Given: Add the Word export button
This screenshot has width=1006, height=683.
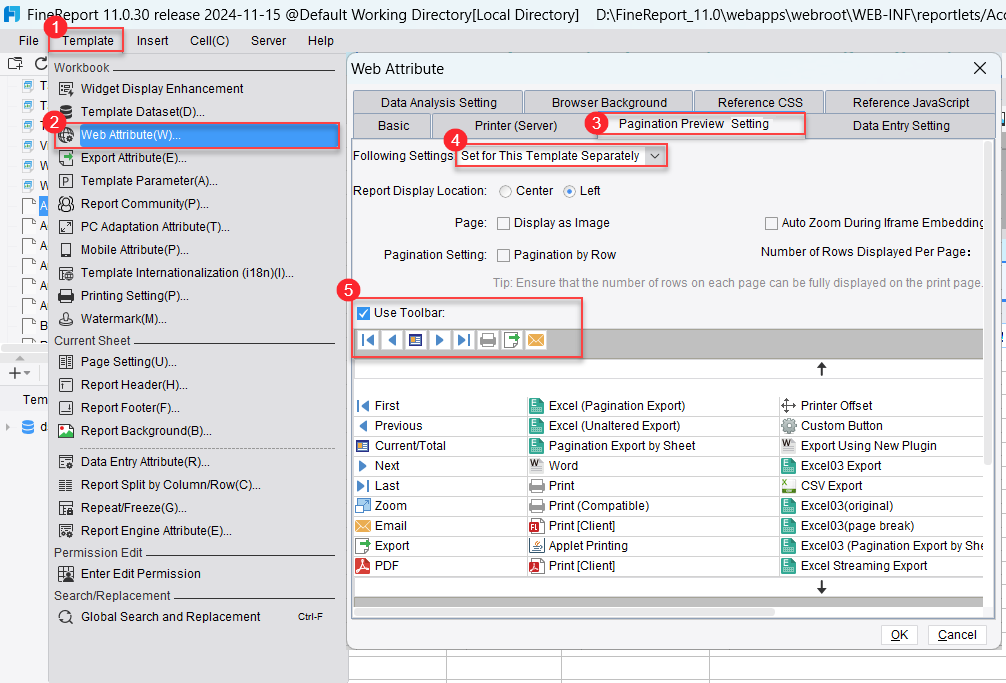Looking at the screenshot, I should point(554,466).
